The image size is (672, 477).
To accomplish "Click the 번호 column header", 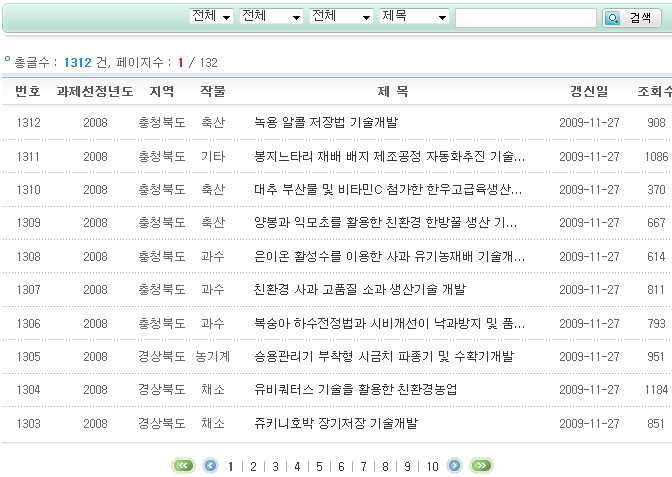I will 28,91.
